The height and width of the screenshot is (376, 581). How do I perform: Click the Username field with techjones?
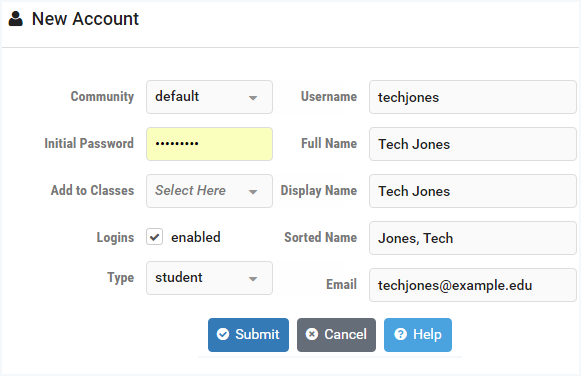point(473,97)
